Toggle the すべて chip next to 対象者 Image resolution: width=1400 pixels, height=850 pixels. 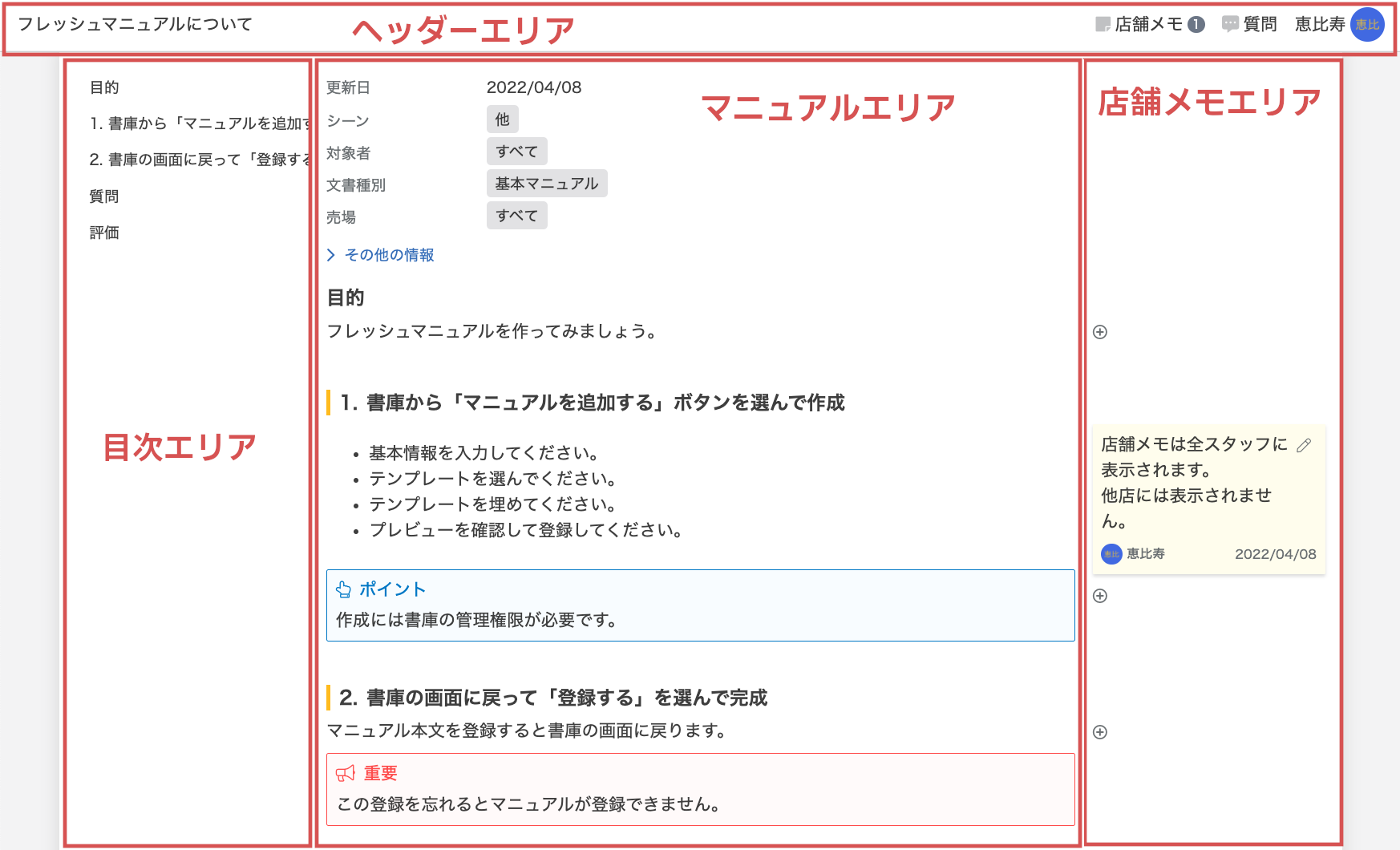(517, 151)
